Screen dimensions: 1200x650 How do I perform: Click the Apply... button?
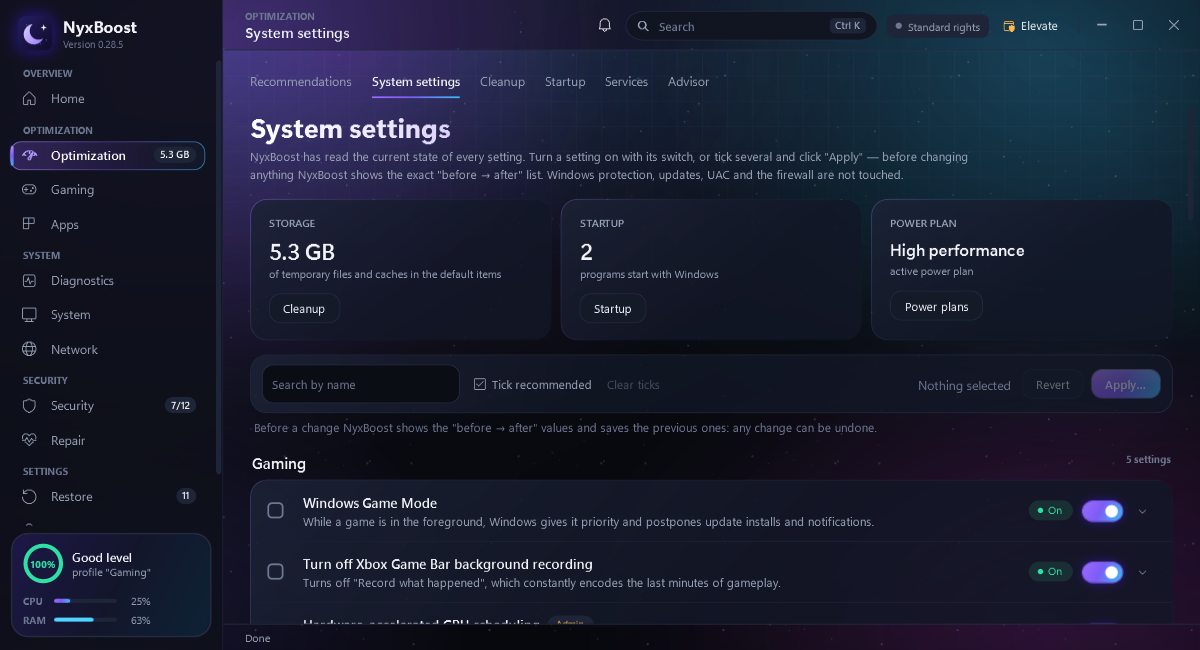(1126, 385)
